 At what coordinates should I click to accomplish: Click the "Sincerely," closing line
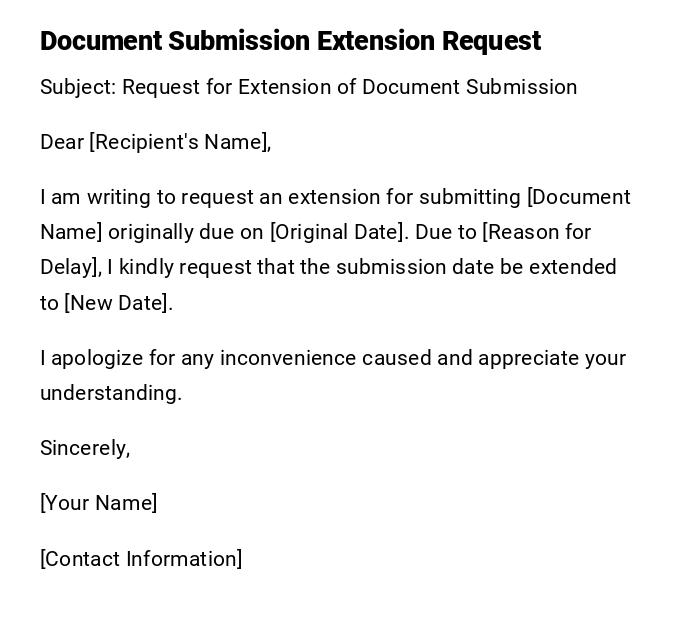pos(85,448)
